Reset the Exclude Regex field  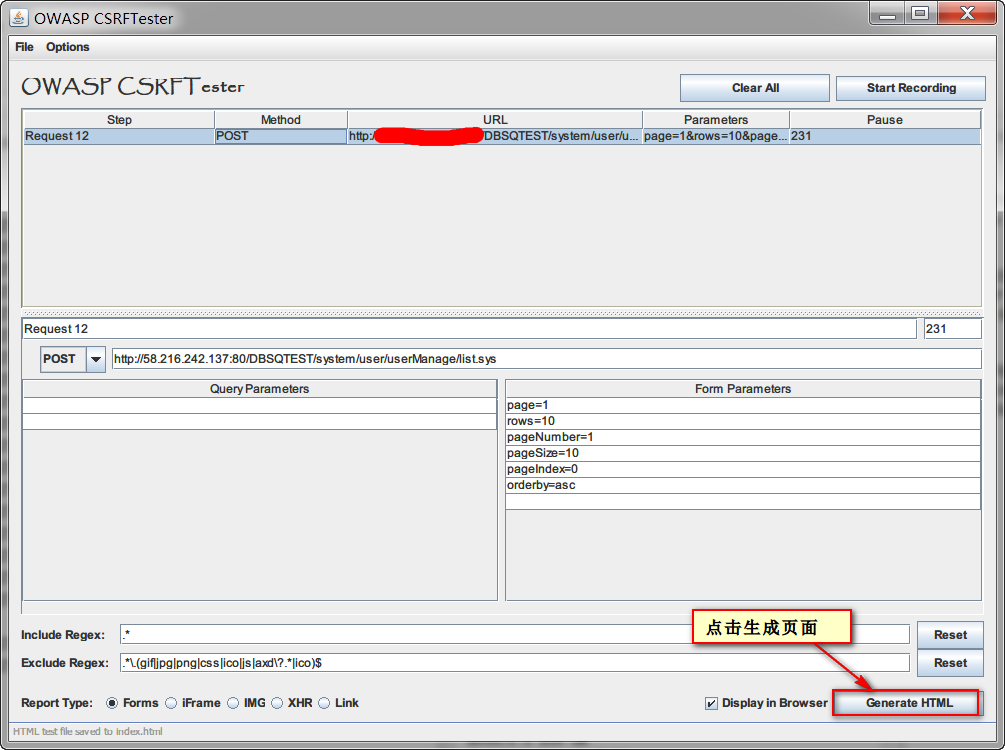point(950,663)
